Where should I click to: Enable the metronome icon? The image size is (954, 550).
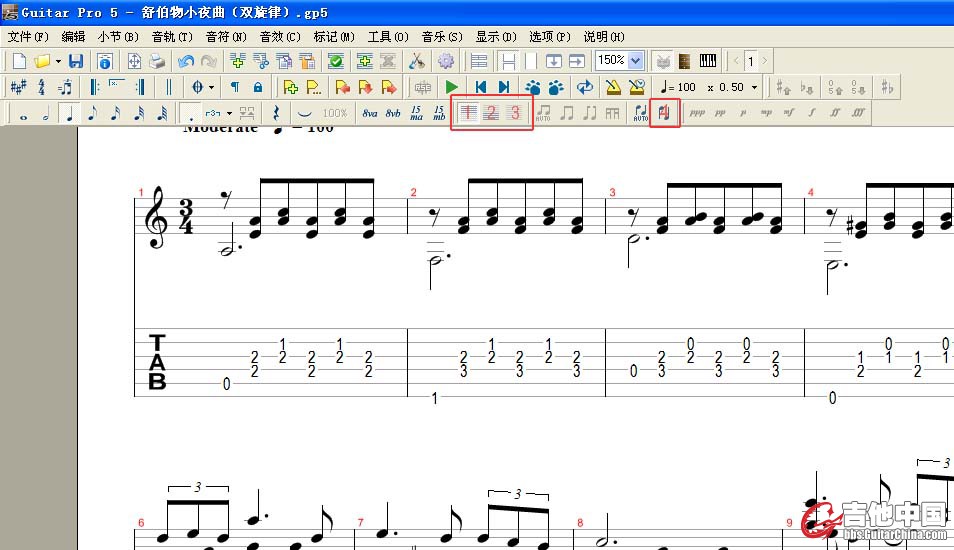click(613, 87)
